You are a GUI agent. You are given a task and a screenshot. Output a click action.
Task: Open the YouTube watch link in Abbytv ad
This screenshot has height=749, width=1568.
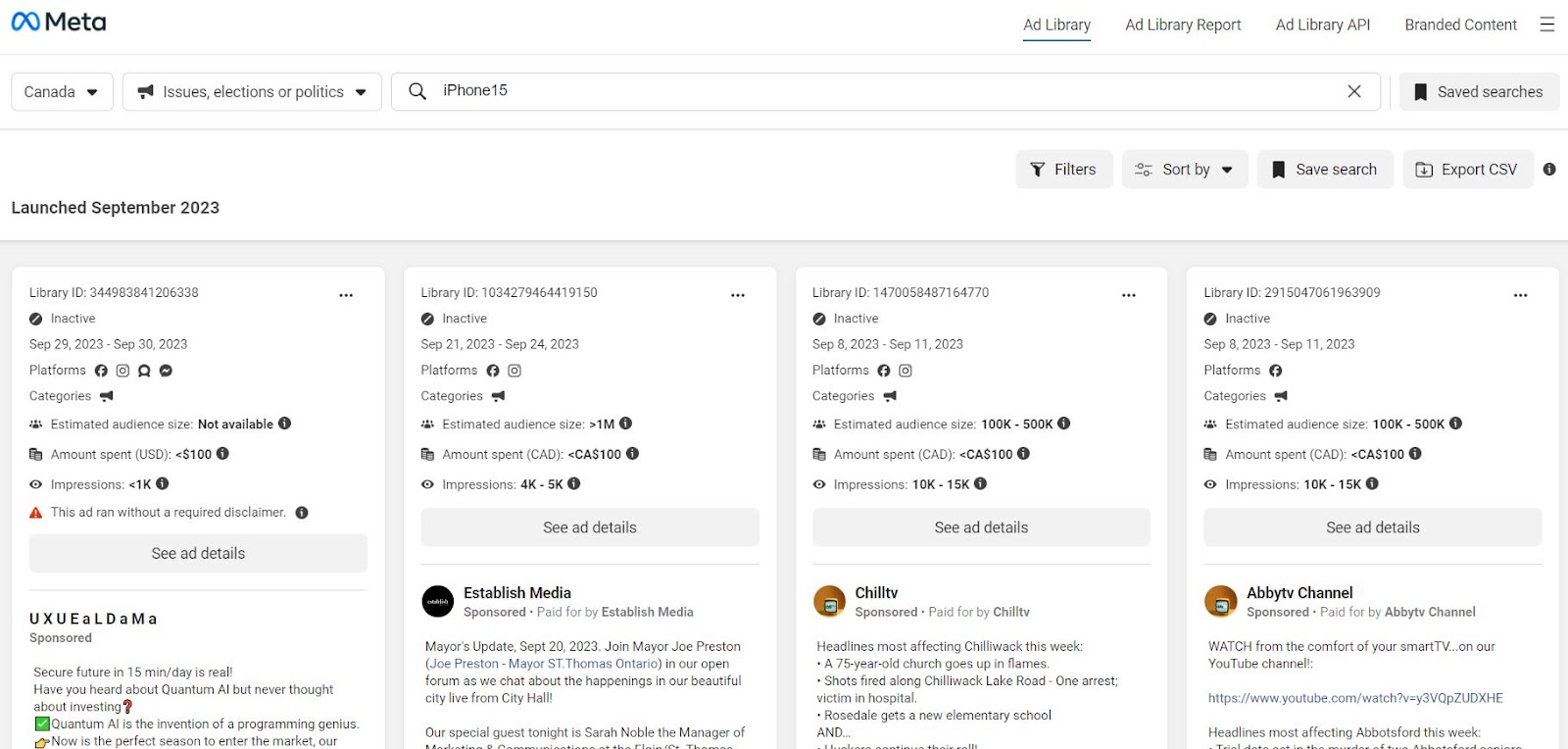click(x=1355, y=698)
